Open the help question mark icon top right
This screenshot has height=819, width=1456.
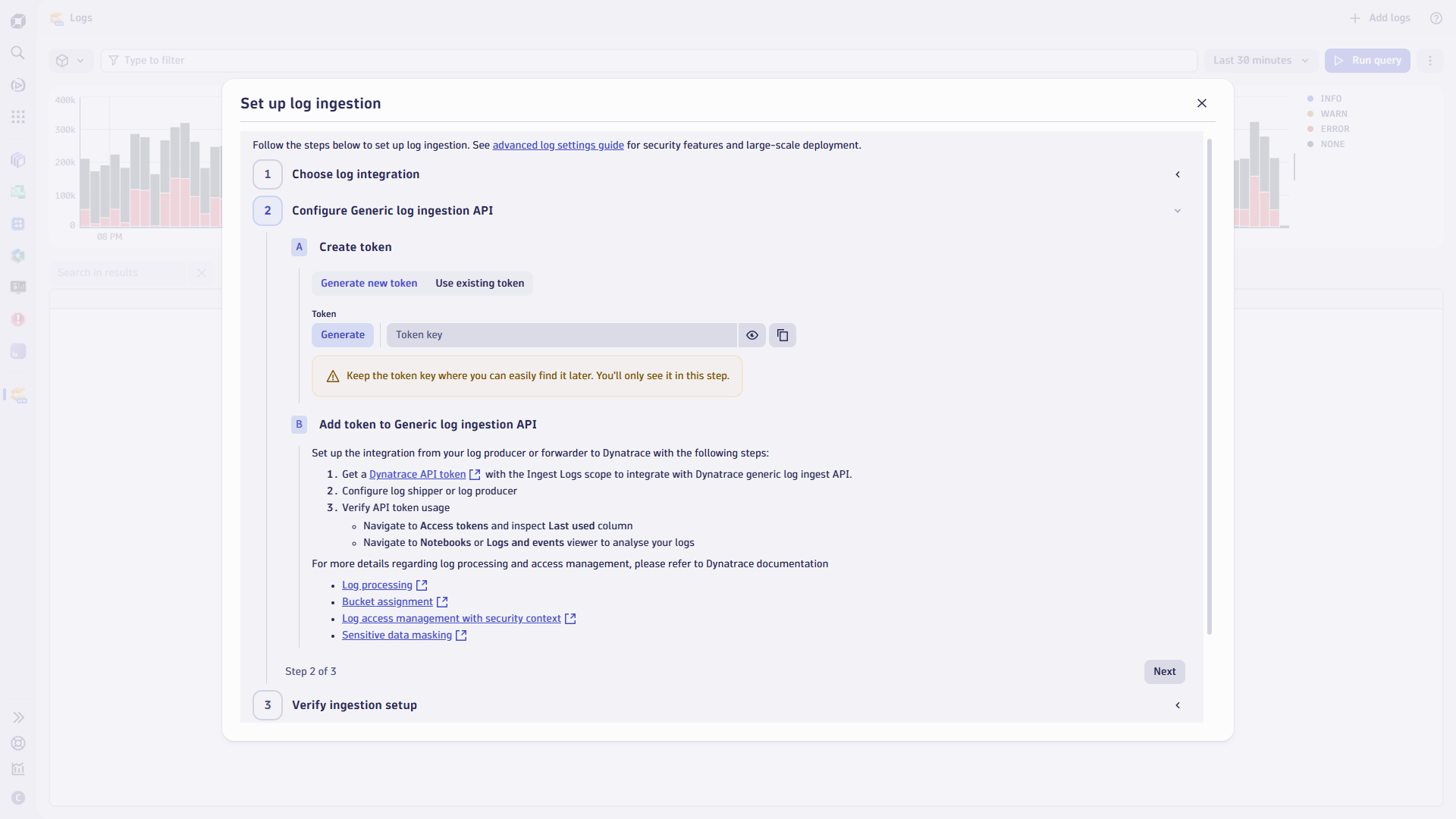tap(1436, 17)
